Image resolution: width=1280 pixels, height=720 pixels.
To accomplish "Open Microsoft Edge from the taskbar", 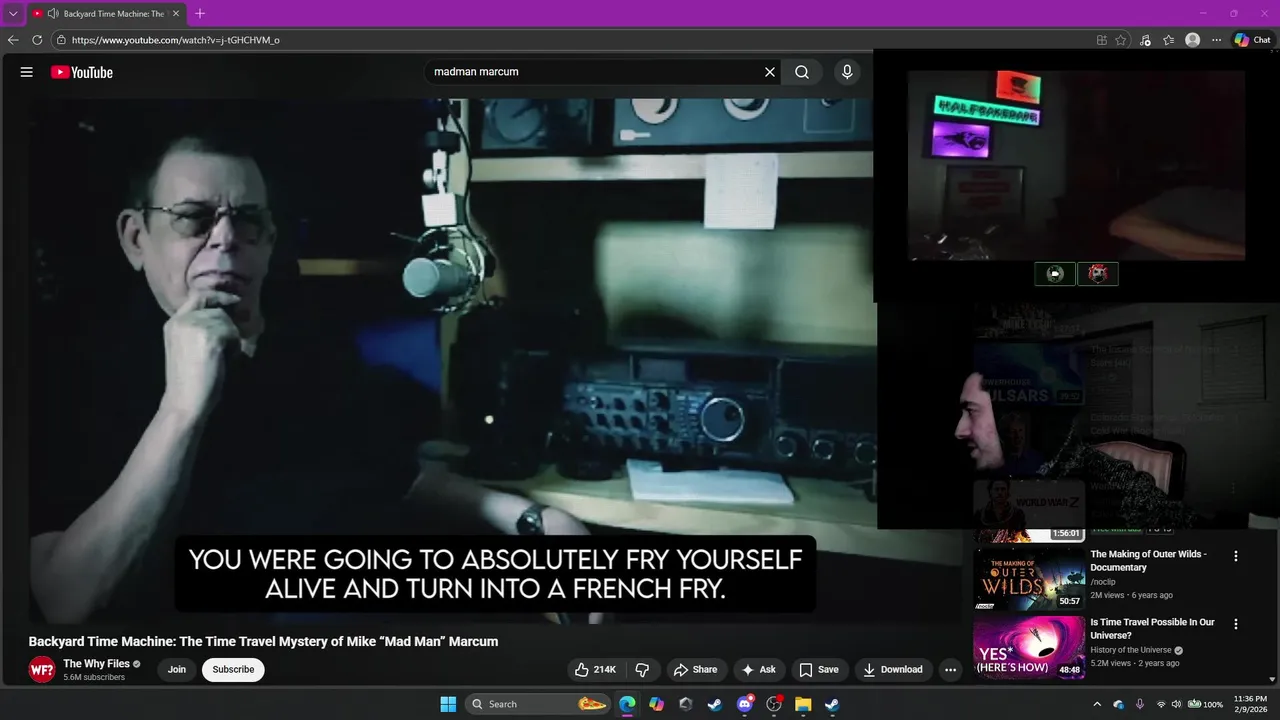I will point(627,704).
